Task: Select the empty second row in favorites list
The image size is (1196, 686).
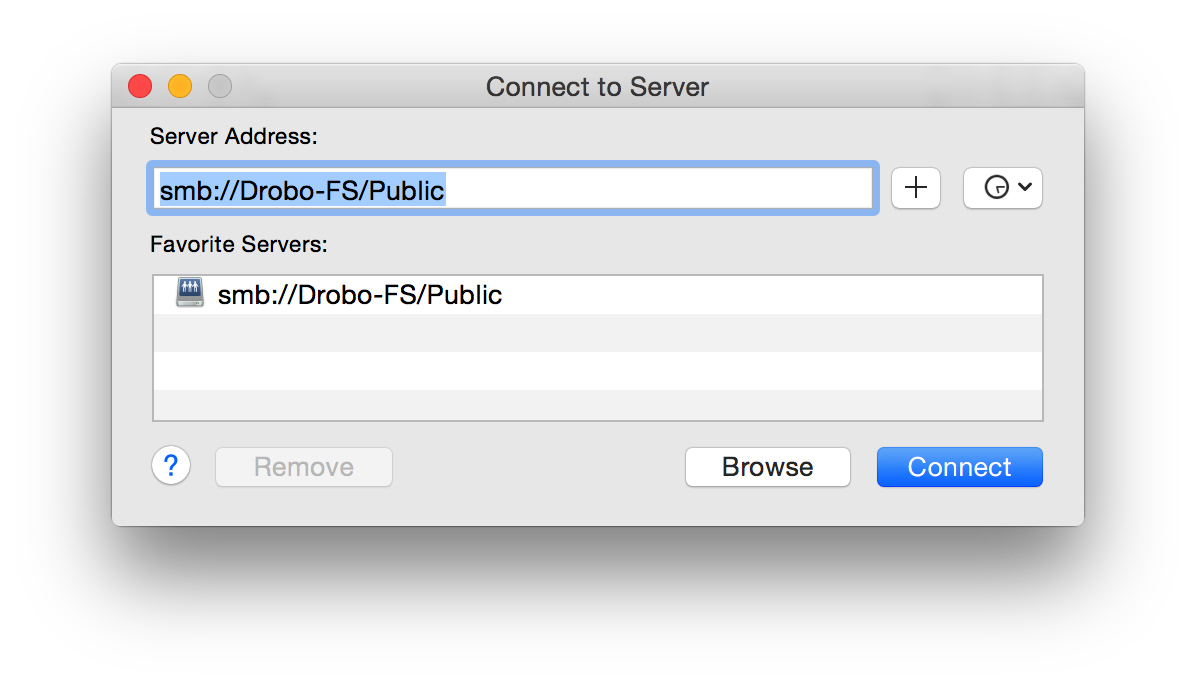Action: [597, 333]
